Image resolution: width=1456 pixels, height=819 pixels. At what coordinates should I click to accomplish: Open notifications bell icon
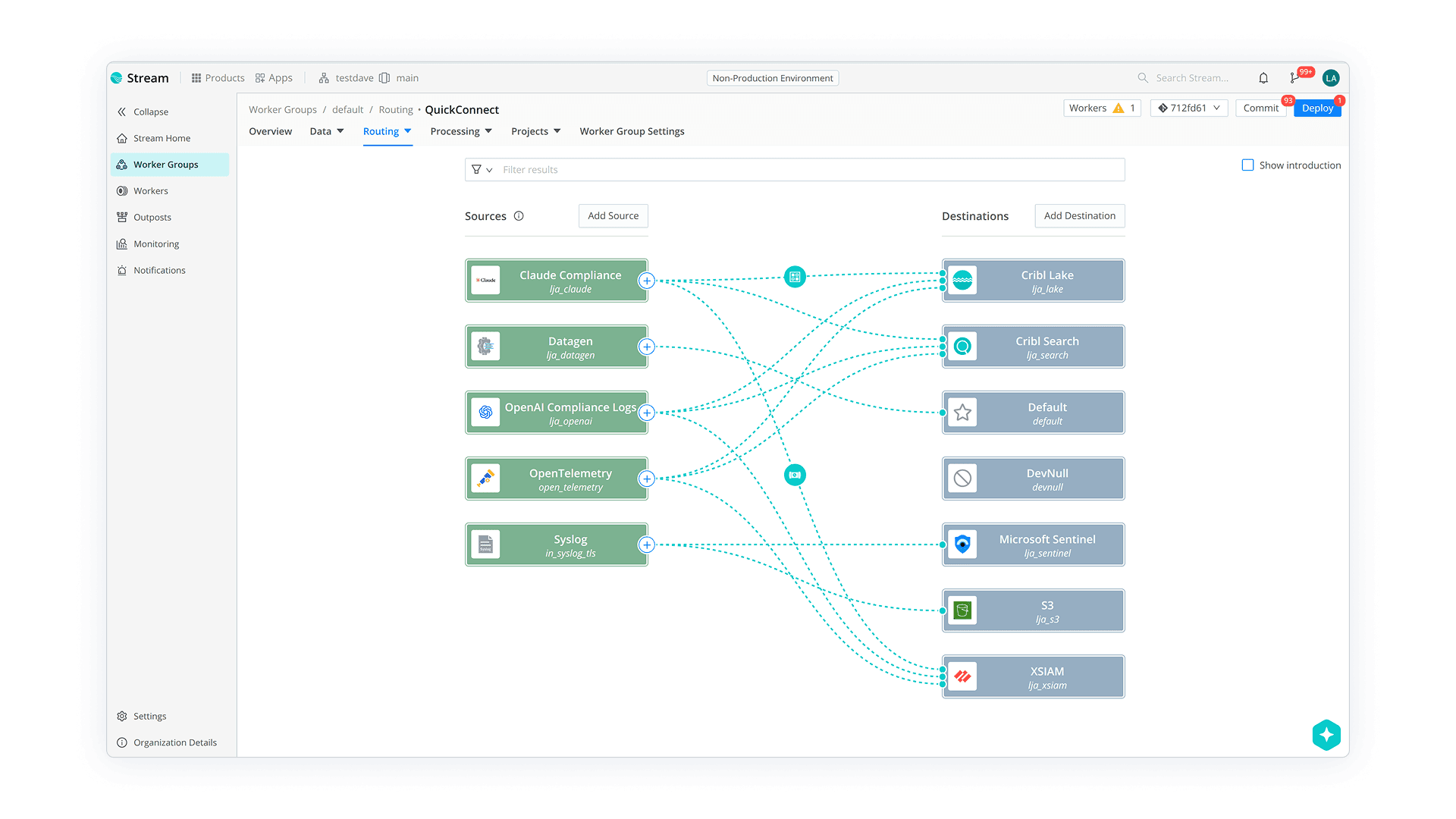[x=1263, y=78]
